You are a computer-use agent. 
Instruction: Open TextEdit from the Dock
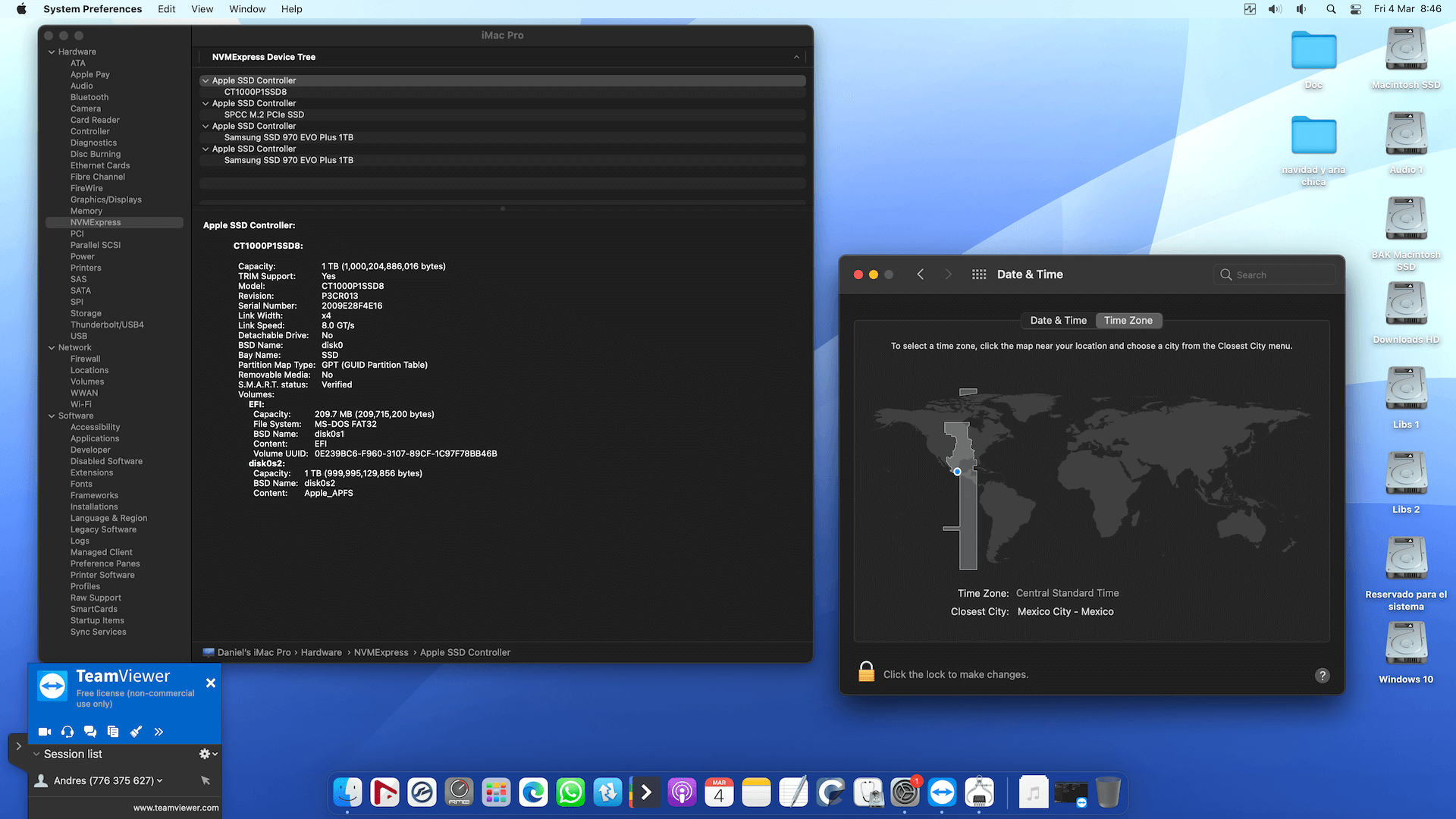click(794, 792)
